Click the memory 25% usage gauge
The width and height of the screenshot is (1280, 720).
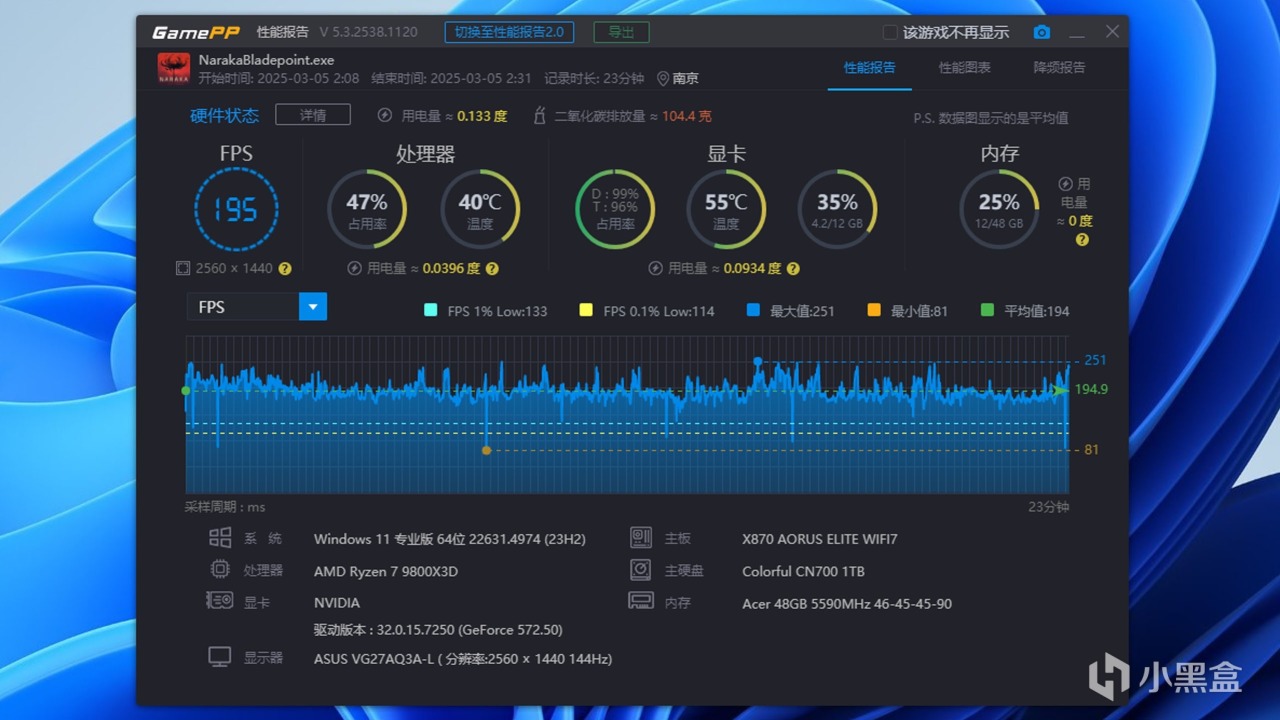click(x=999, y=209)
